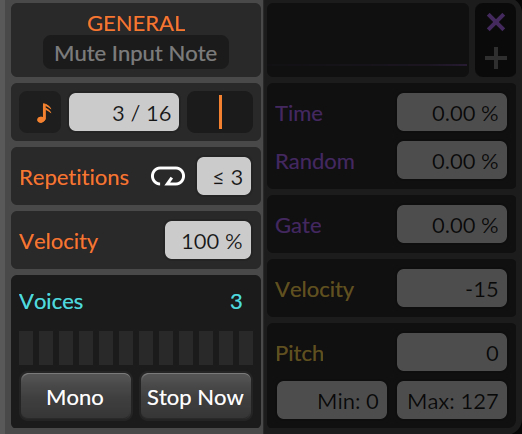Toggle the Mute Input Note button

[136, 53]
